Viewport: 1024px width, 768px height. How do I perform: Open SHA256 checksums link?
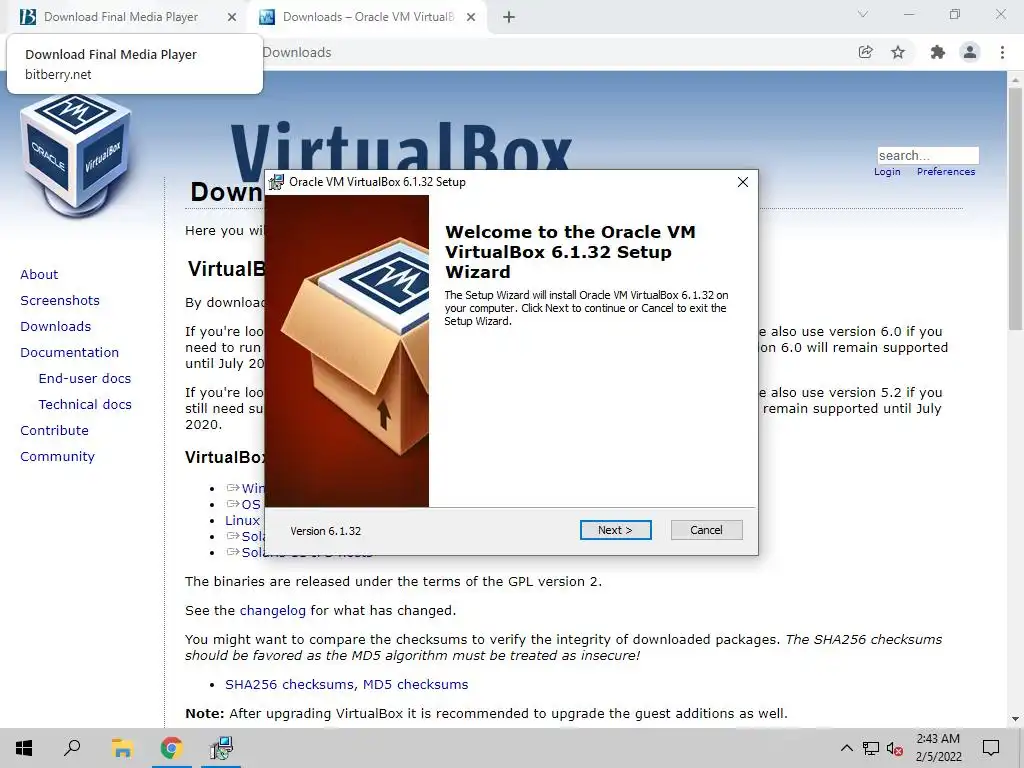(291, 684)
